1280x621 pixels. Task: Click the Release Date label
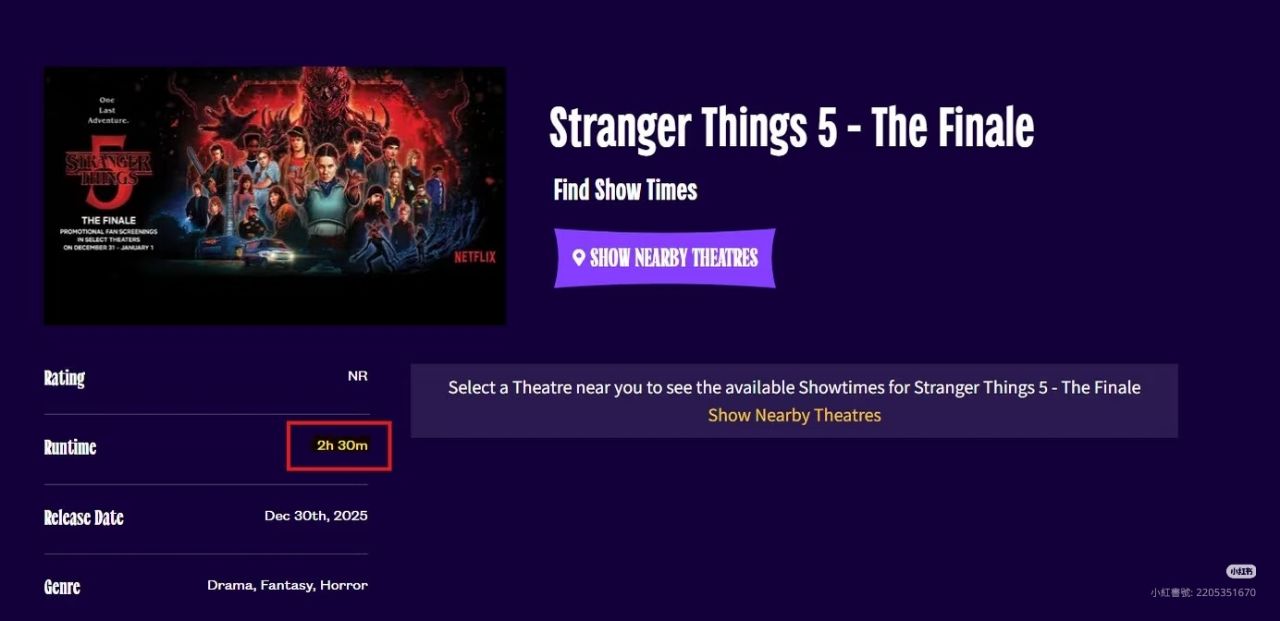pos(84,517)
